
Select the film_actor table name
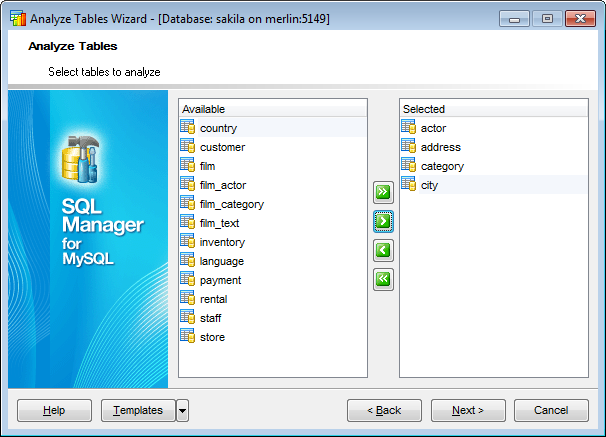click(x=223, y=185)
